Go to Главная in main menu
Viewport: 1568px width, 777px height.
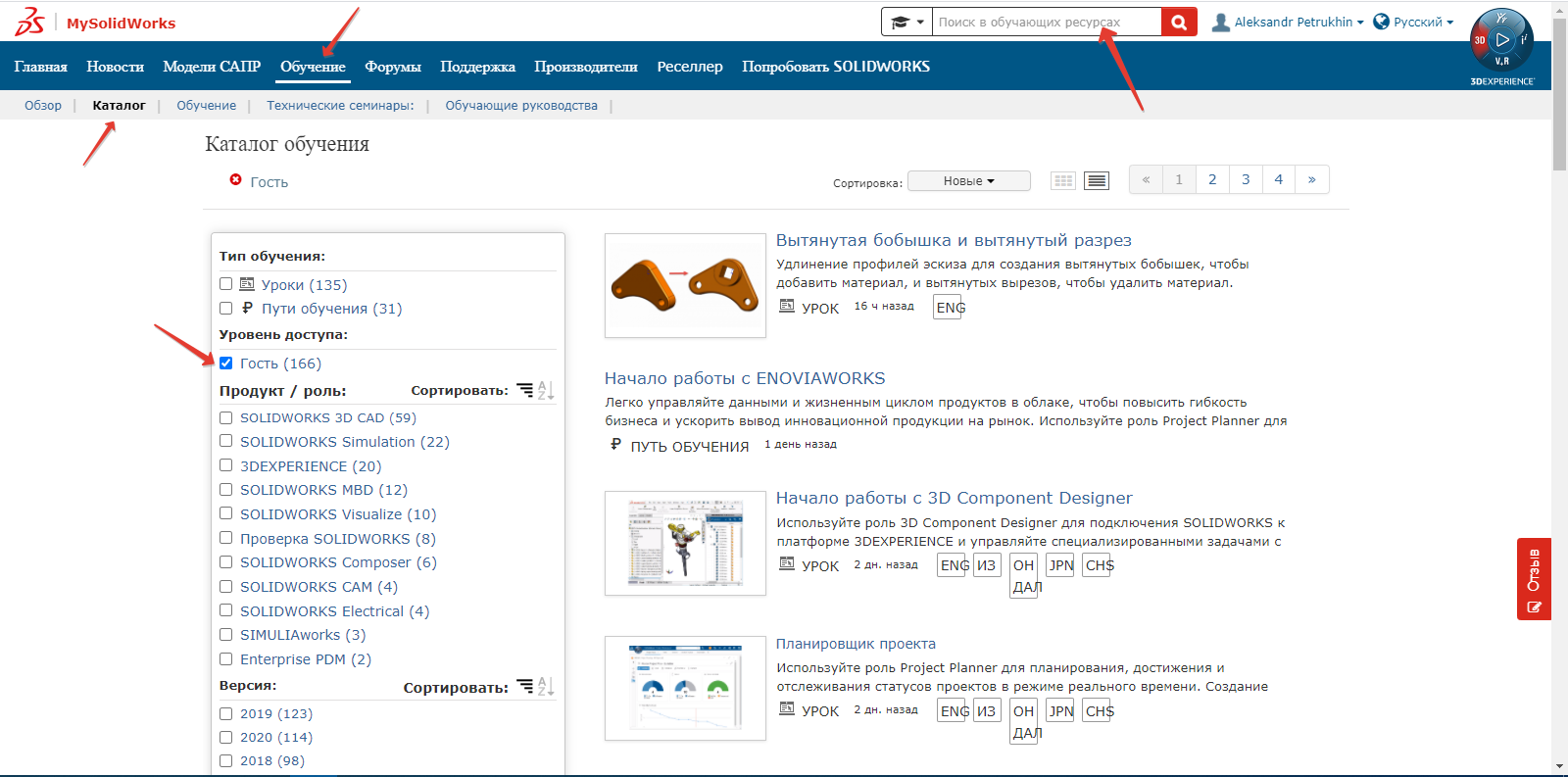click(x=40, y=67)
